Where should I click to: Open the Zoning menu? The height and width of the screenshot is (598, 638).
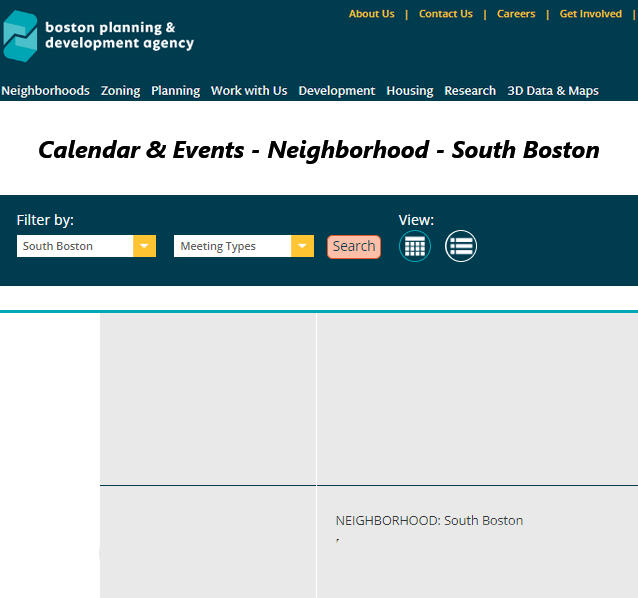120,90
